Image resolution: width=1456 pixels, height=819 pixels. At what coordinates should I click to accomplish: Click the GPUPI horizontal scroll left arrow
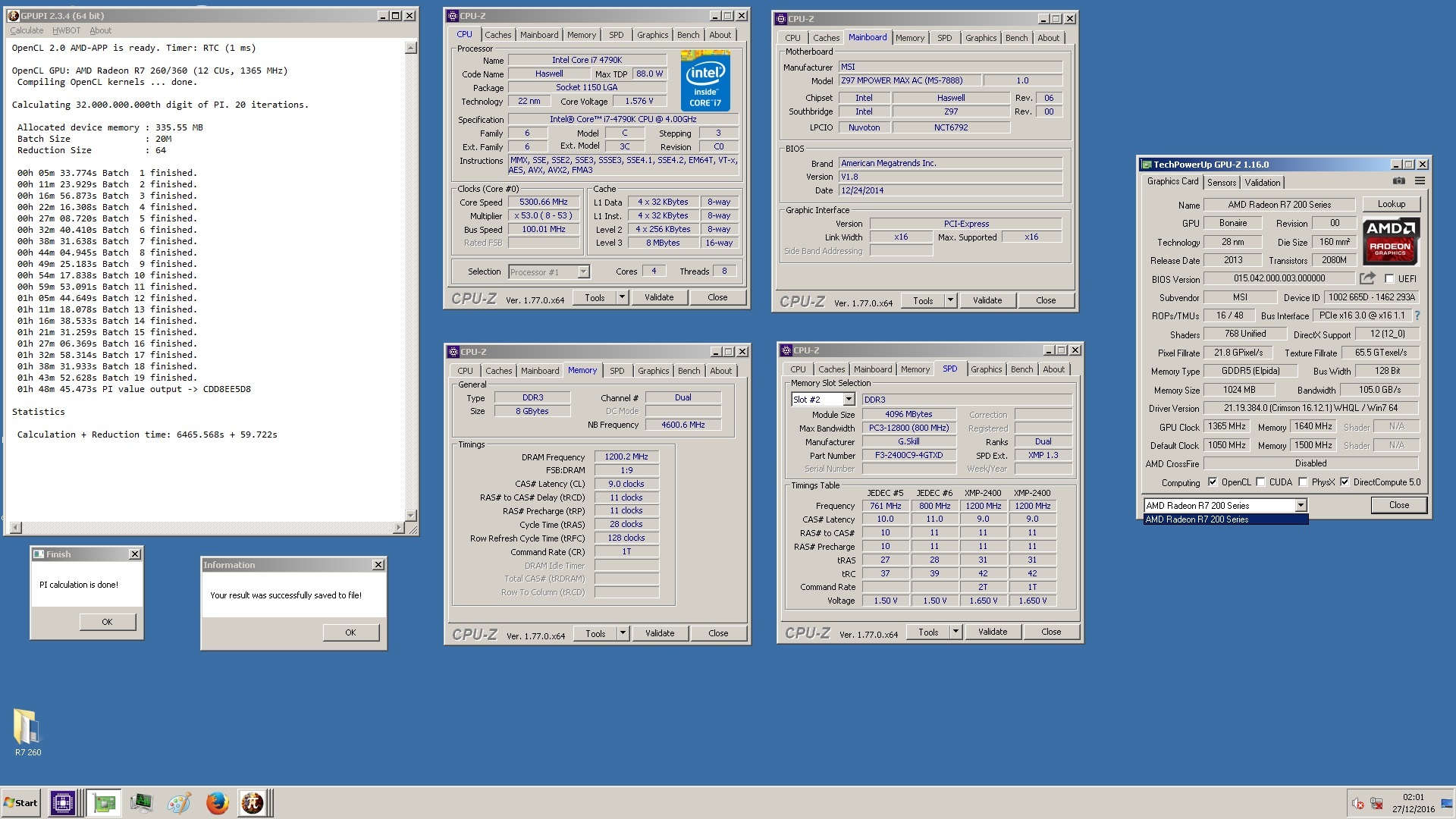(15, 528)
